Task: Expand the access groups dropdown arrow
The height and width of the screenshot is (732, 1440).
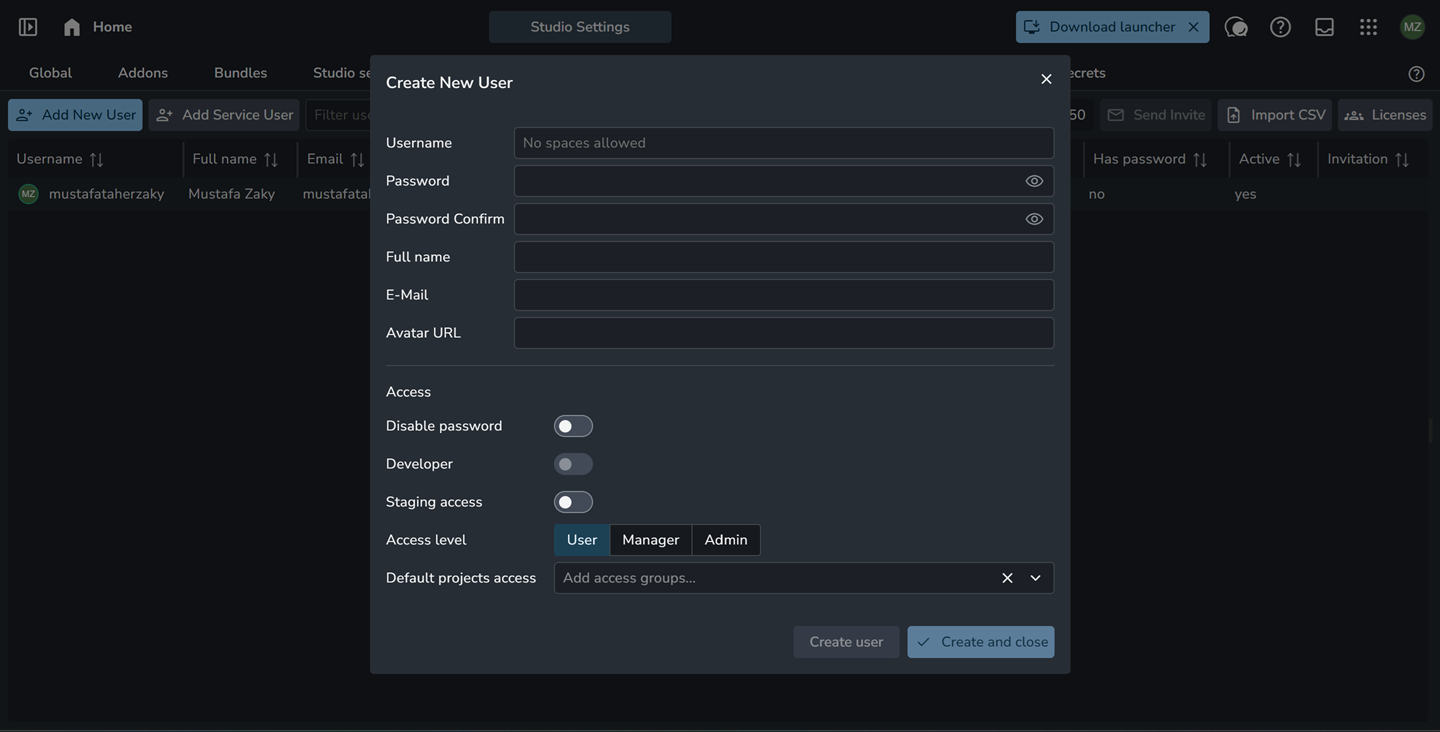Action: (x=1036, y=578)
